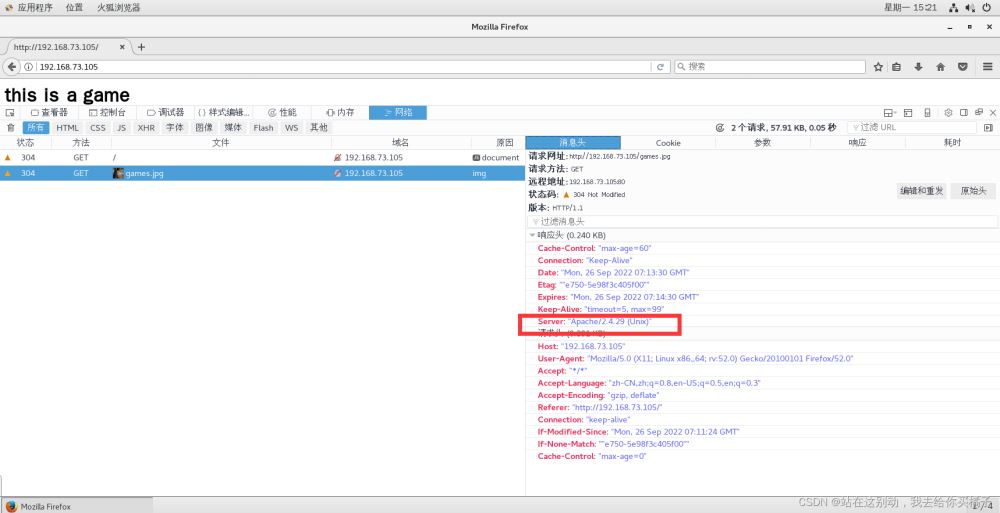Open developer tools settings gear
1000x513 pixels.
coord(949,113)
